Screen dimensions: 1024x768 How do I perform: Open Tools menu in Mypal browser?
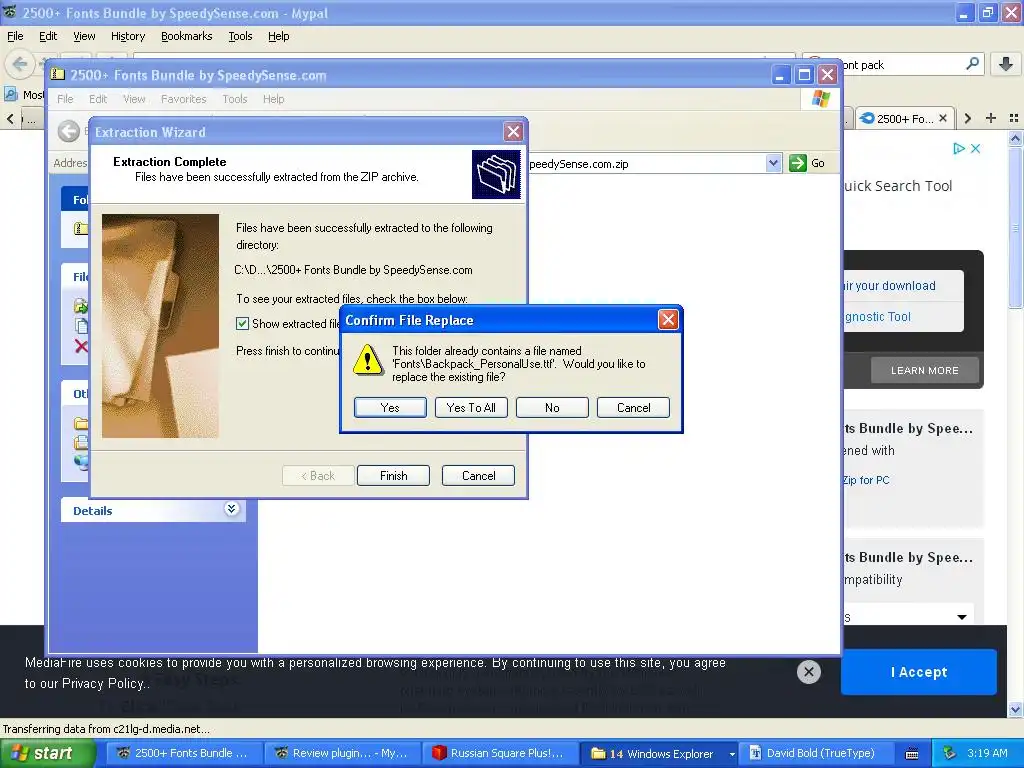pyautogui.click(x=240, y=36)
